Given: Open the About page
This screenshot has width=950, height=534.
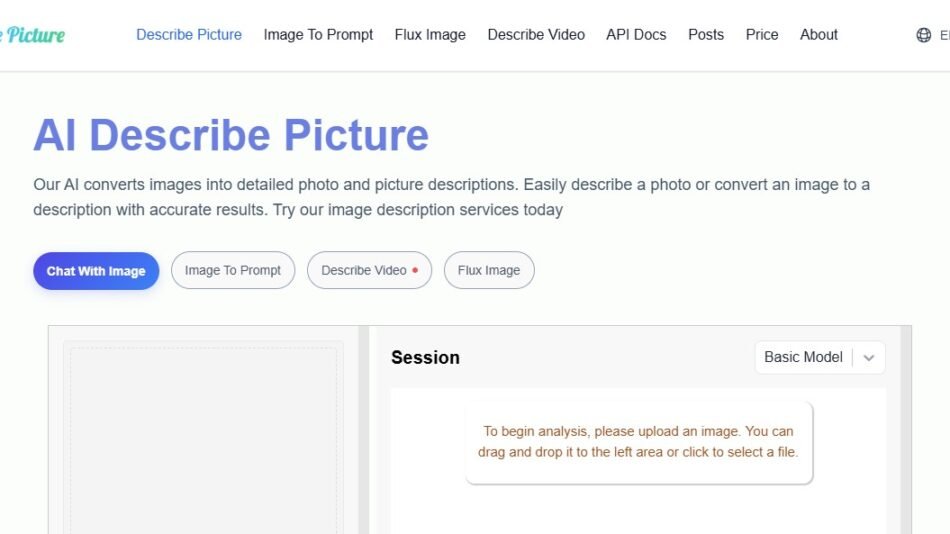Looking at the screenshot, I should [819, 35].
